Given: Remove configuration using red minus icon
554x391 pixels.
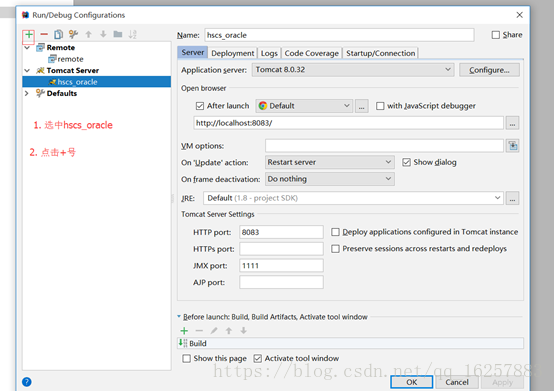Looking at the screenshot, I should (44, 34).
